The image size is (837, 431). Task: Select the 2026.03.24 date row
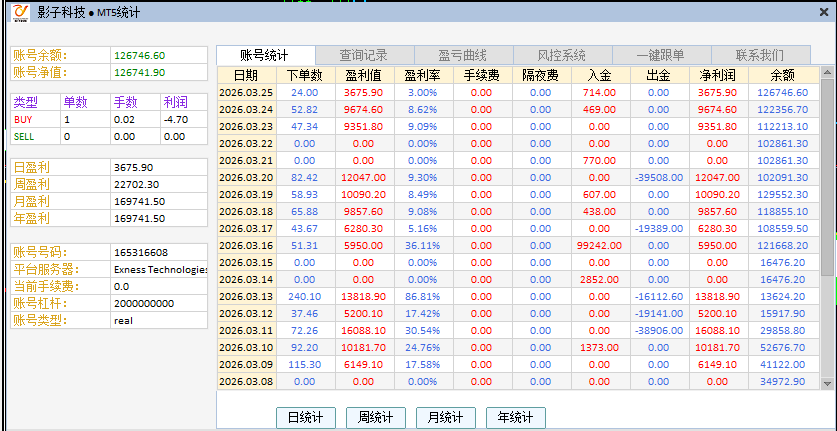pos(518,109)
